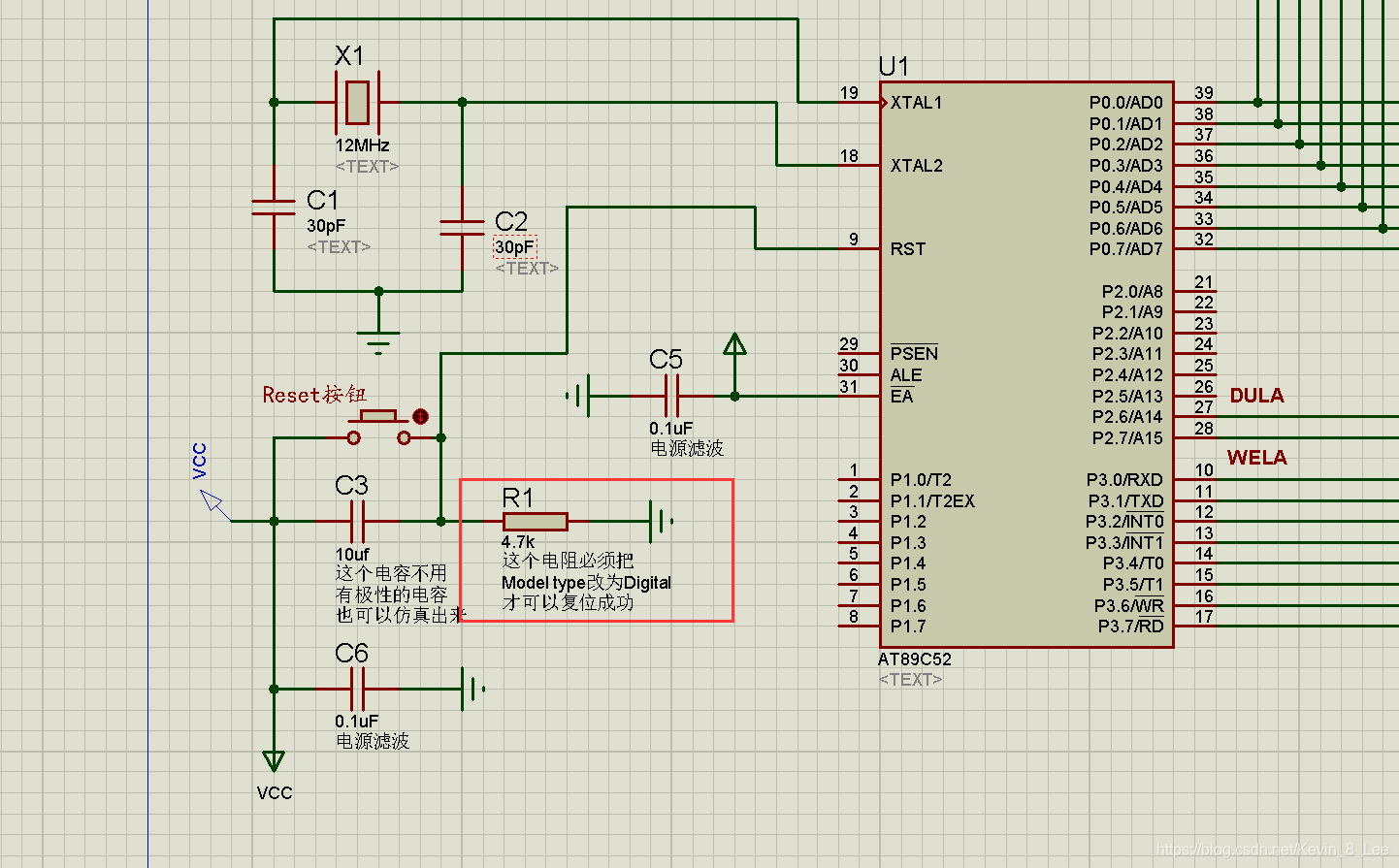Select the X1 crystal oscillator symbol
This screenshot has width=1399, height=868.
click(x=358, y=102)
